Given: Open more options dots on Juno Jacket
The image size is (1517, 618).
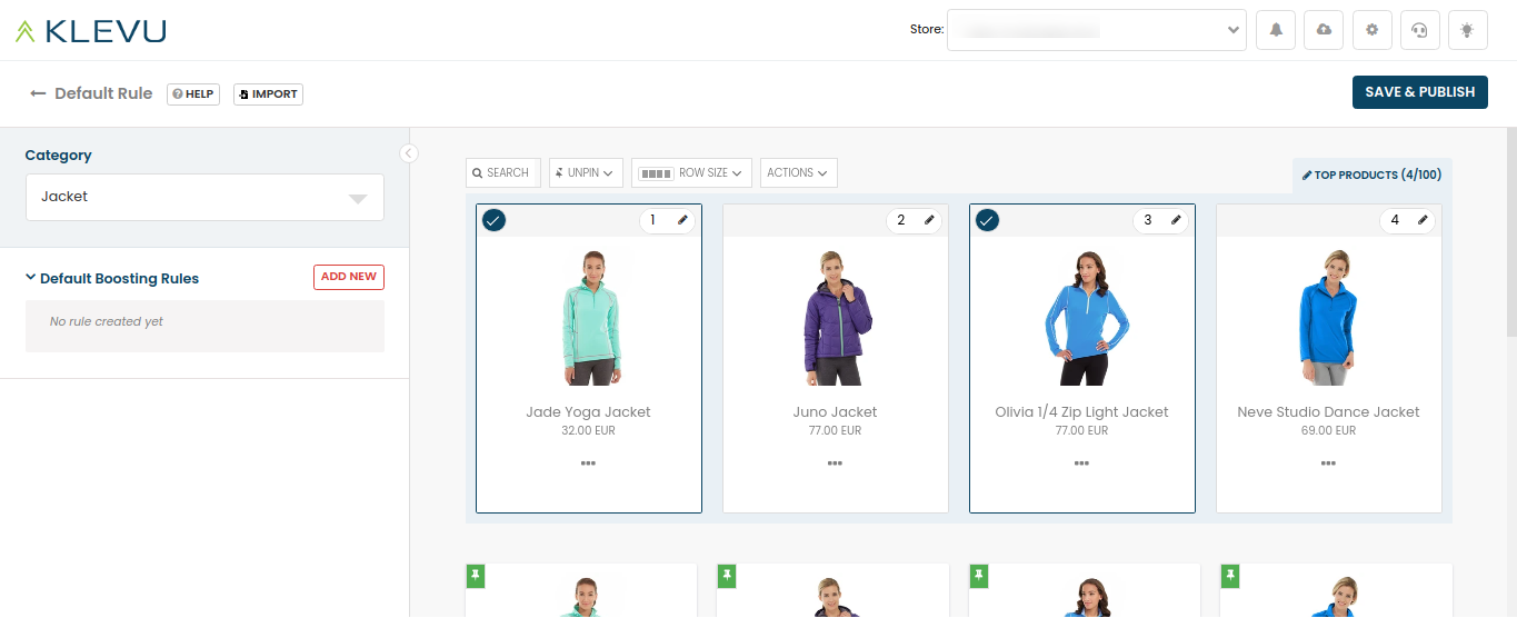Looking at the screenshot, I should (835, 463).
